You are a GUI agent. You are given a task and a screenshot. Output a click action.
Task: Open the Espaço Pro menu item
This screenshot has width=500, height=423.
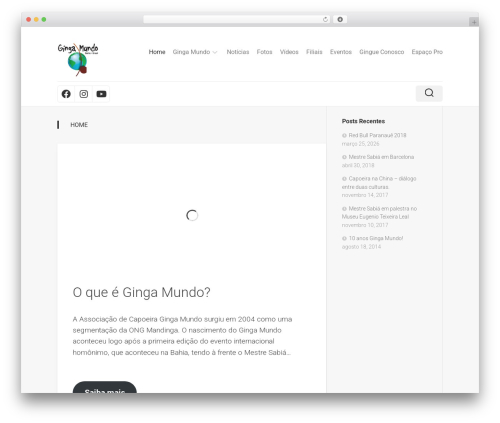click(x=427, y=52)
